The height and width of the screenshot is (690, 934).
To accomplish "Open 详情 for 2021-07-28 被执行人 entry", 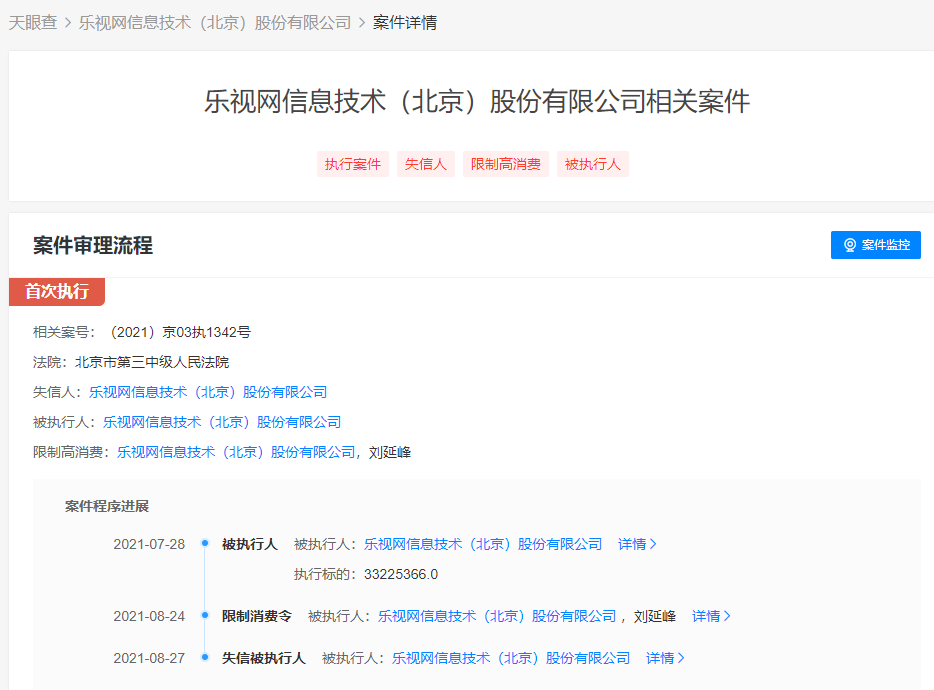I will [x=637, y=544].
